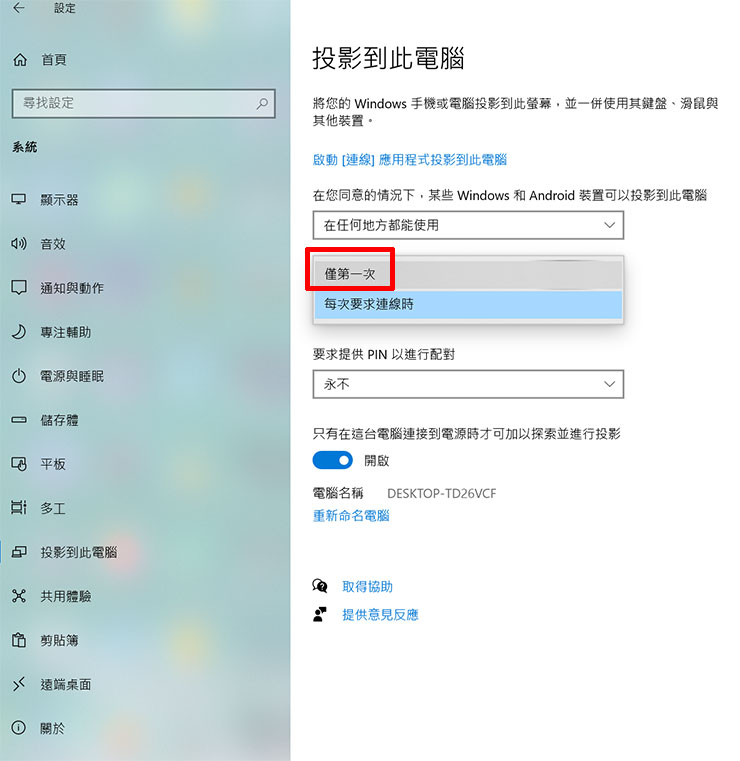Image resolution: width=740 pixels, height=761 pixels.
Task: Click the info icon for 關於
Action: tap(19, 728)
